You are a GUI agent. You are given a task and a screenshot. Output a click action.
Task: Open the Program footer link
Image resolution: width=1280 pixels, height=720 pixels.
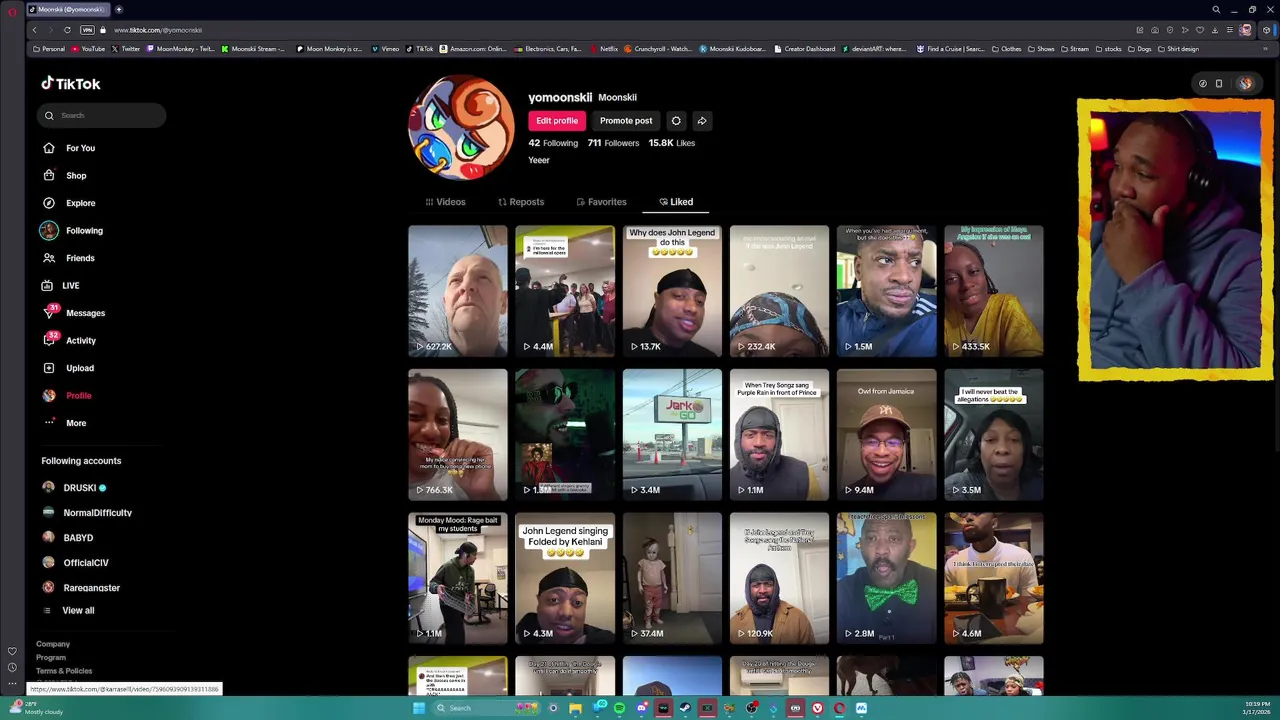[51, 657]
